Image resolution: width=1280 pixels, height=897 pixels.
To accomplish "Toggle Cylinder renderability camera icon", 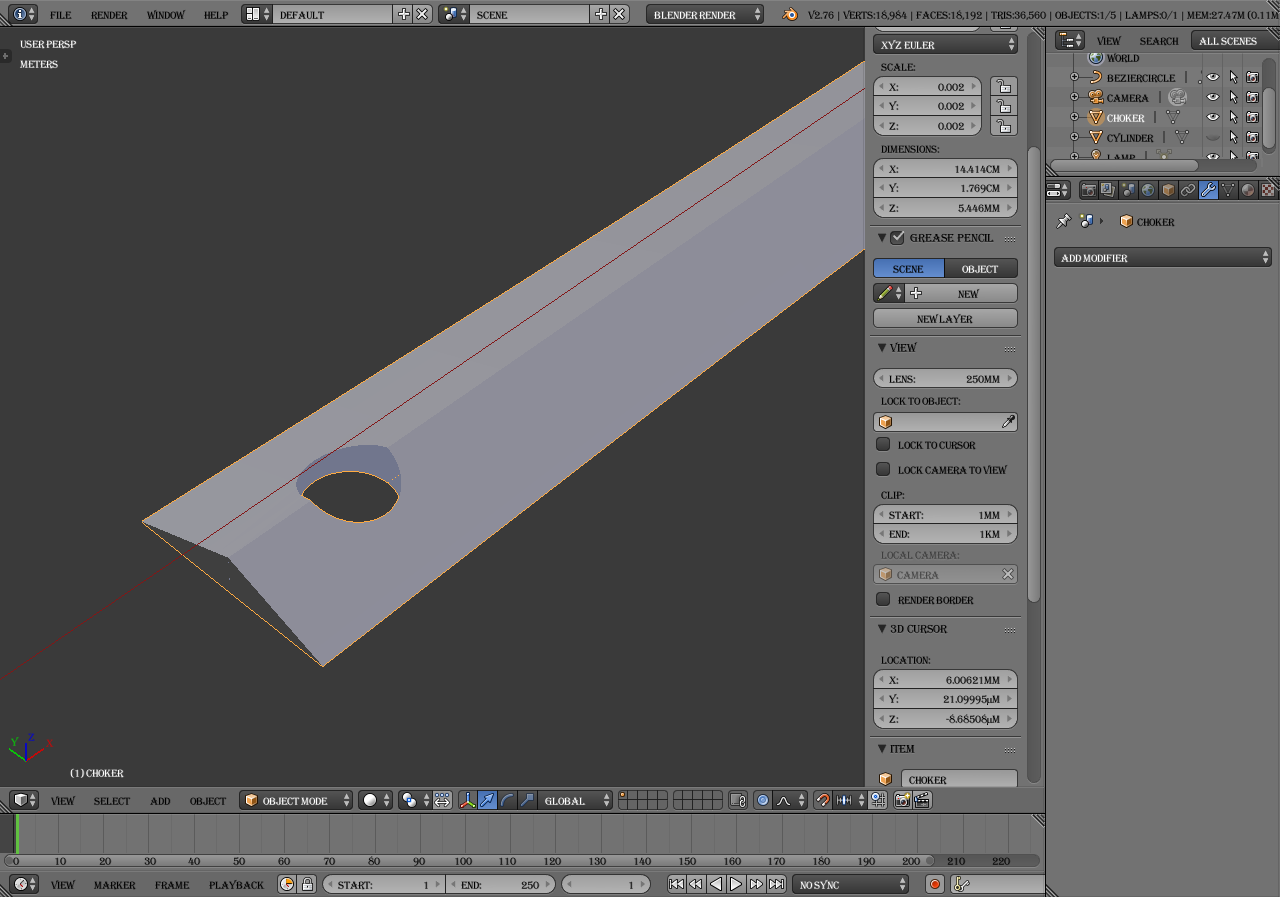I will point(1252,137).
